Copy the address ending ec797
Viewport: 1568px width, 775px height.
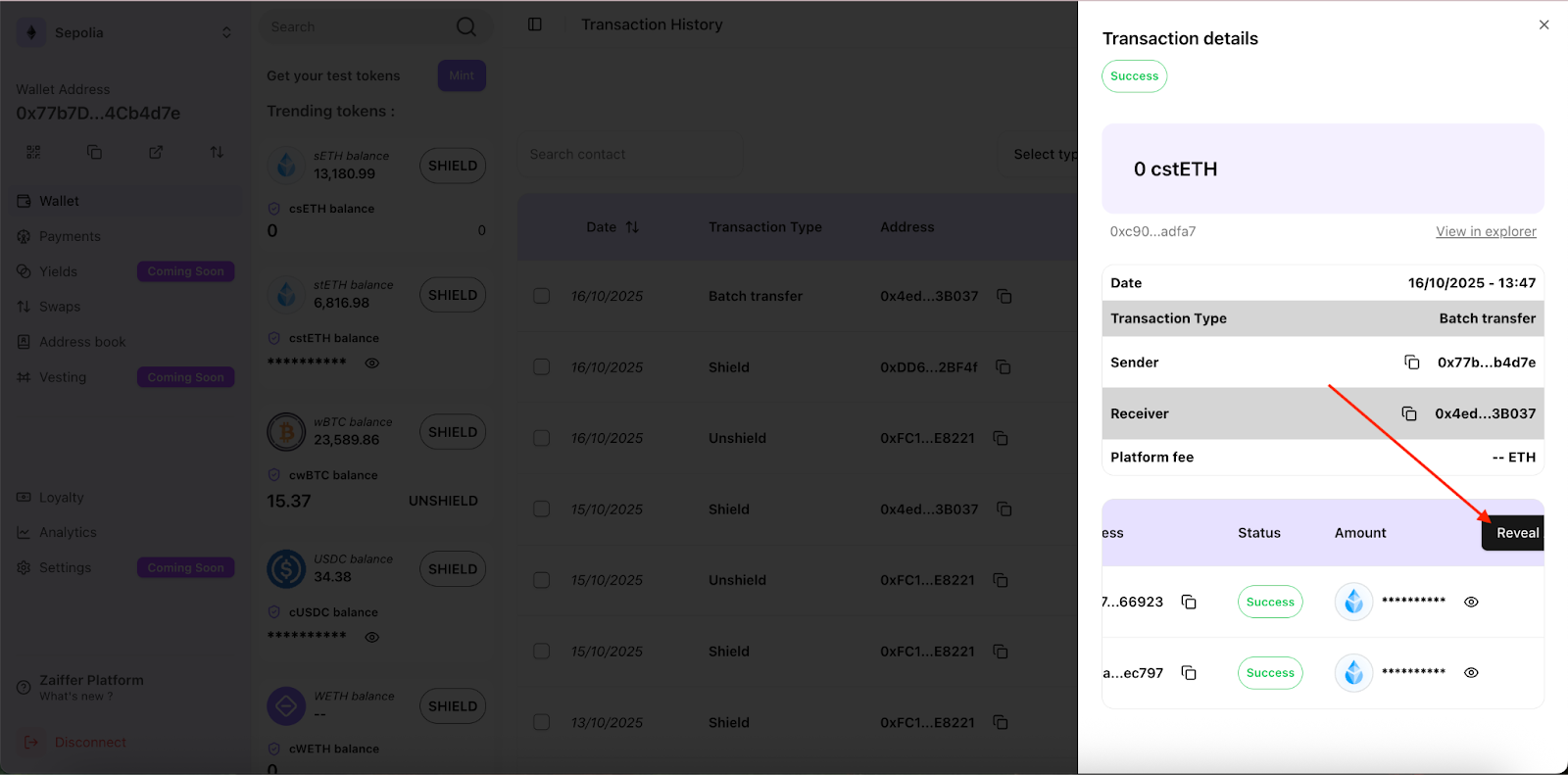click(1189, 673)
